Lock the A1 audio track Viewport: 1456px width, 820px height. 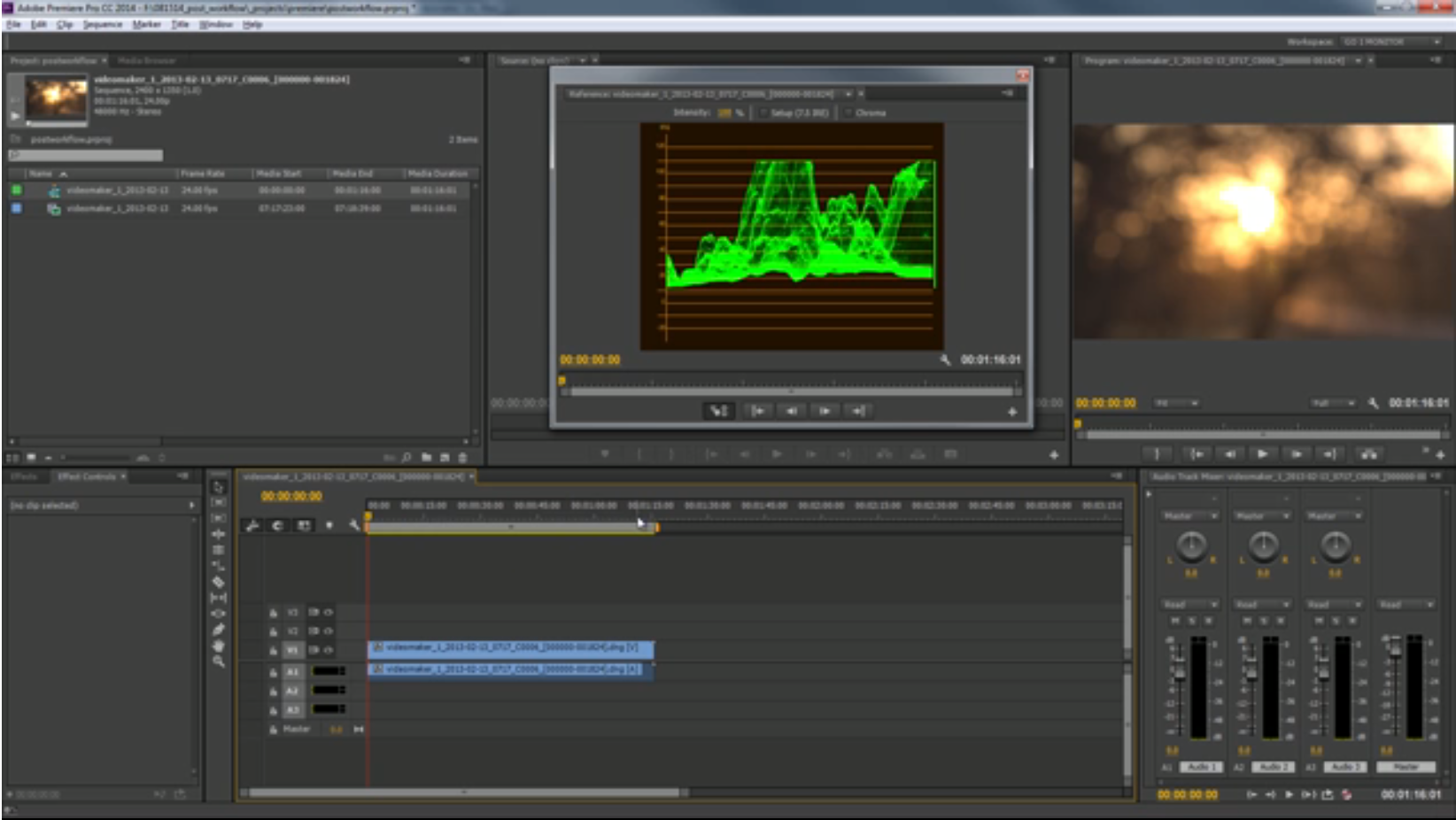[x=274, y=672]
